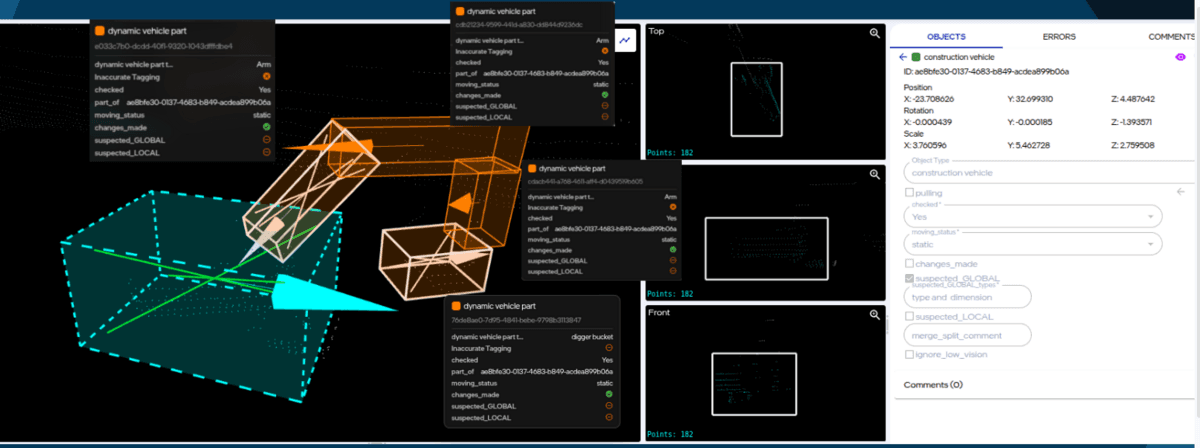The height and width of the screenshot is (448, 1200).
Task: Click the Points: 182 label in Top view
Action: (x=671, y=152)
